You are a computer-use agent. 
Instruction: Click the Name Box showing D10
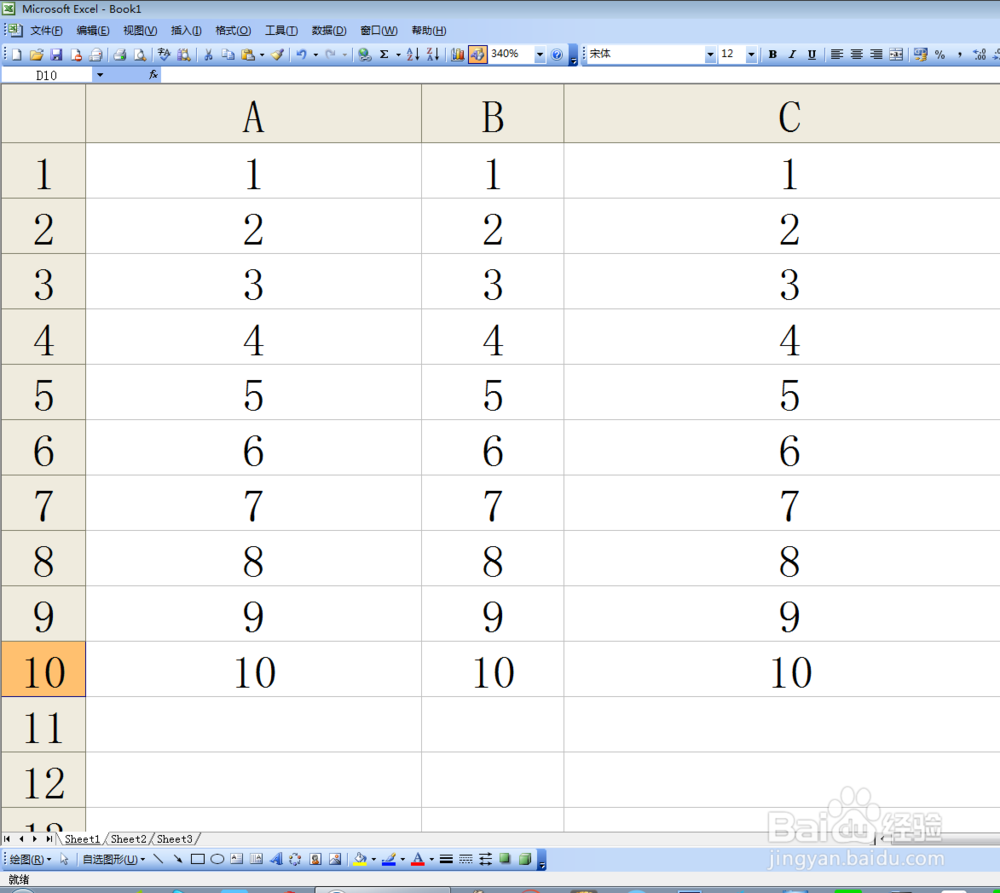[x=47, y=75]
